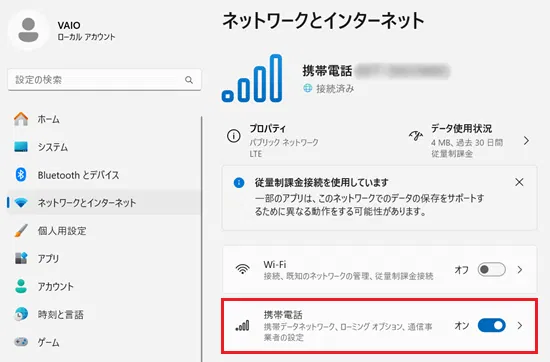Click the データ使用状況 gauge icon
Screen dimensions: 550x362
(416, 135)
